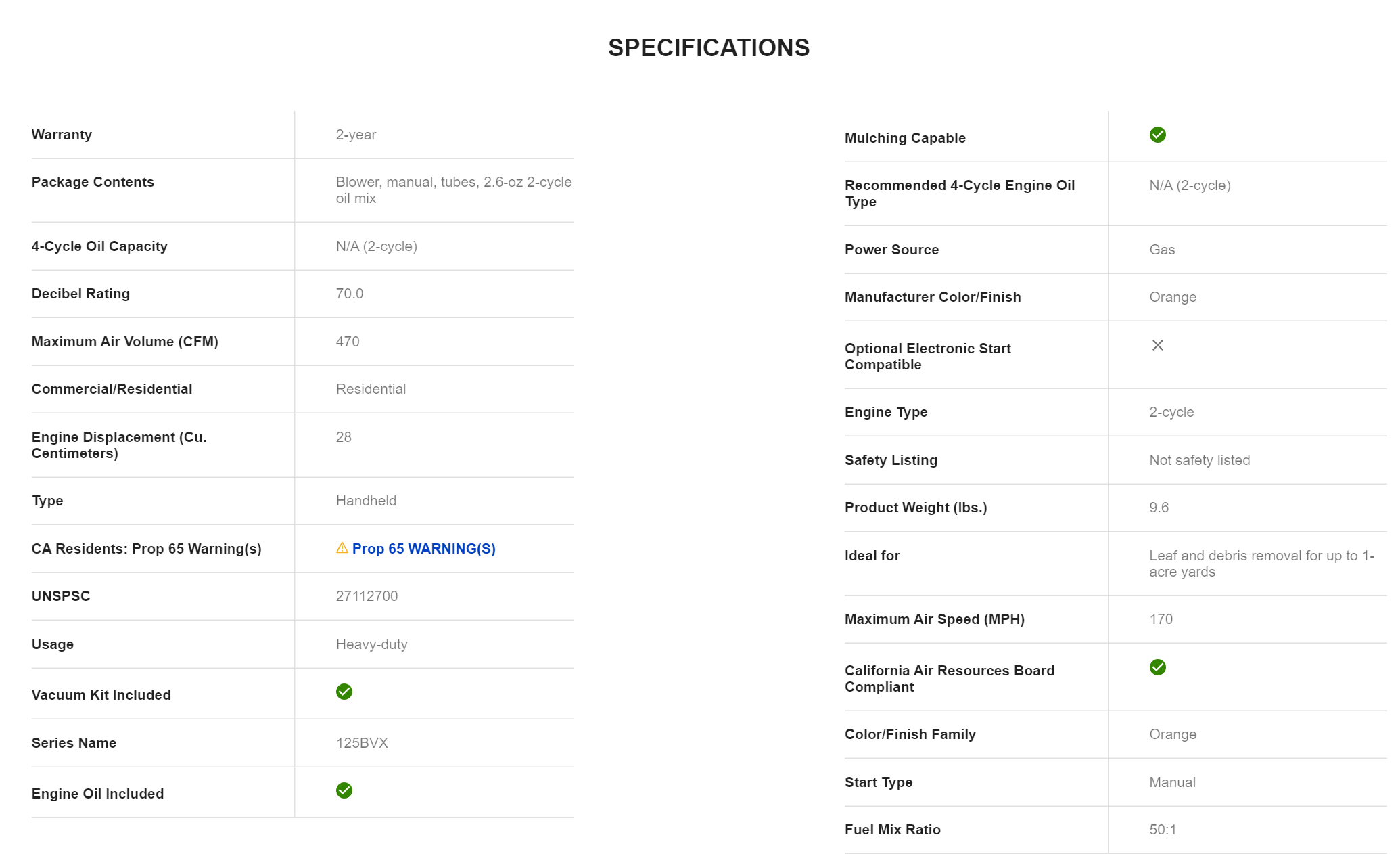This screenshot has width=1400, height=854.
Task: Click the Mulching Capable green checkmark
Action: pos(1157,135)
